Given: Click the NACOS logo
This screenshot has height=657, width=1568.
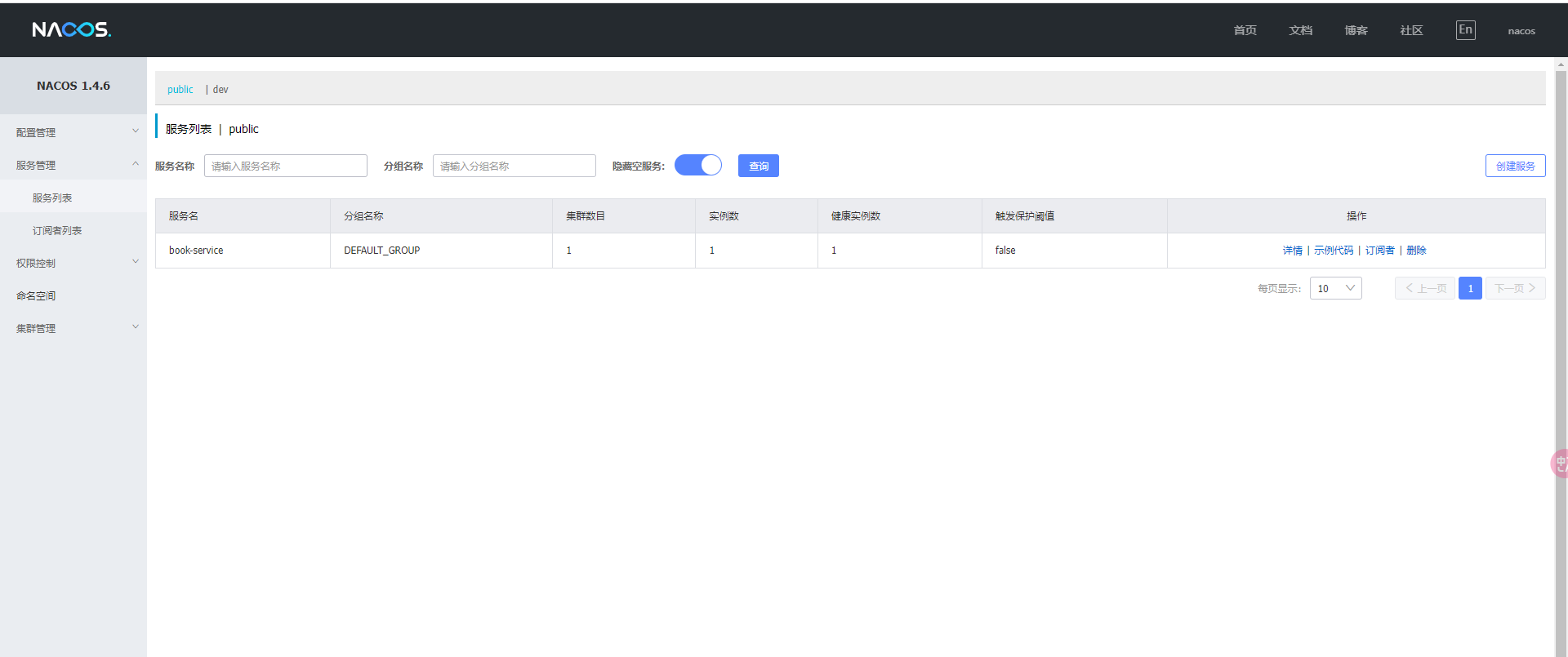Looking at the screenshot, I should (x=71, y=29).
